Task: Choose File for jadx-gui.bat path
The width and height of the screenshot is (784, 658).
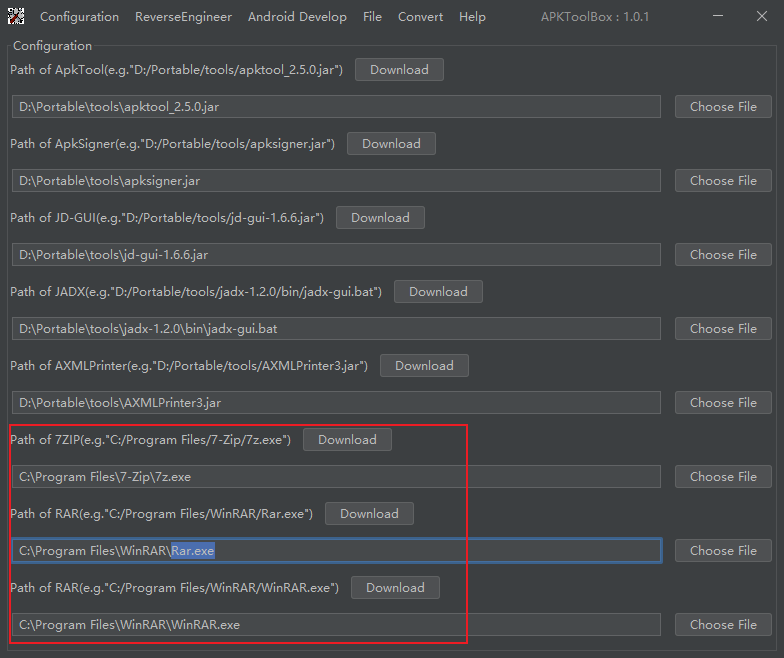Action: click(x=723, y=328)
